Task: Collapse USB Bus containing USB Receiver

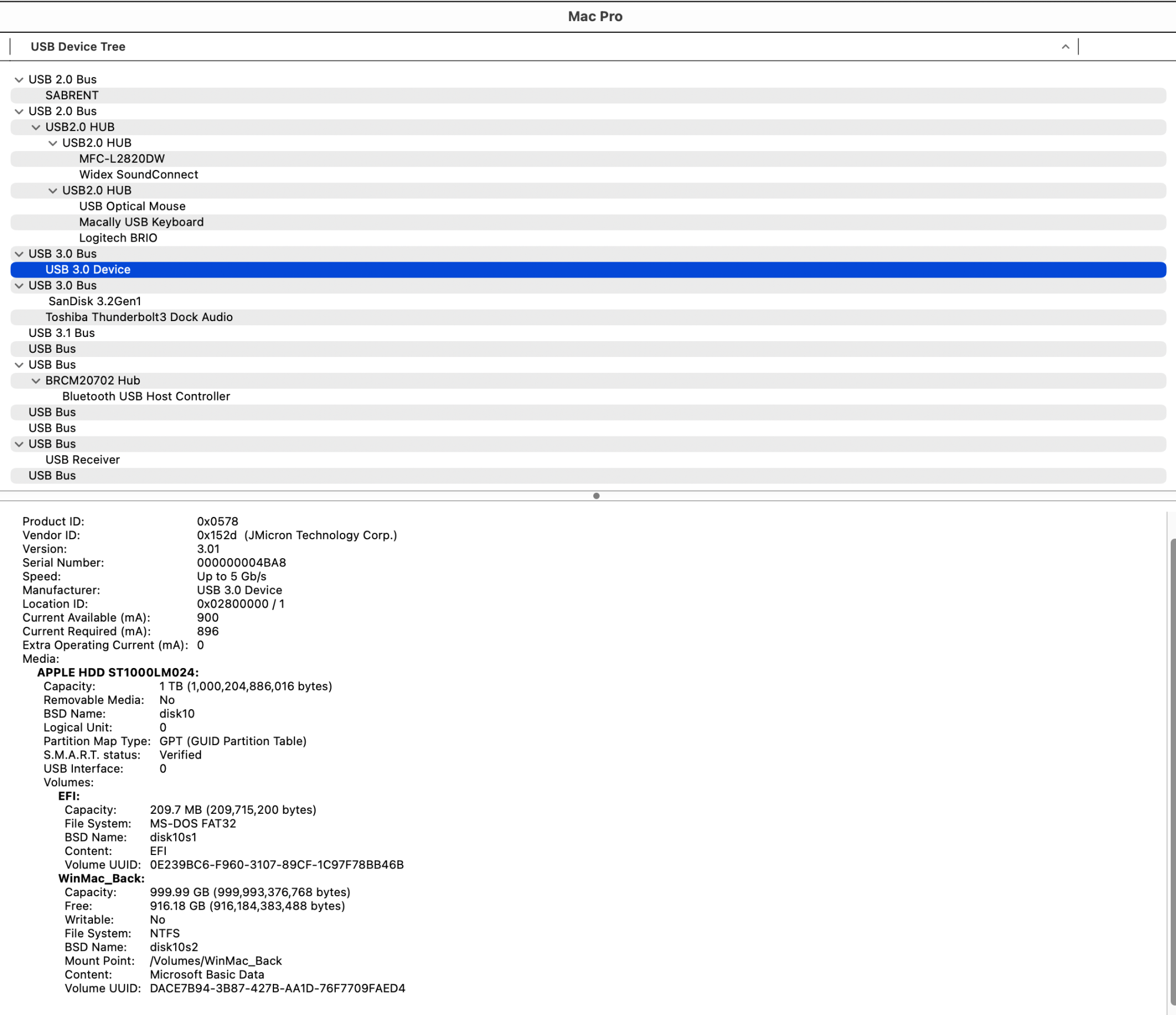Action: click(x=19, y=445)
